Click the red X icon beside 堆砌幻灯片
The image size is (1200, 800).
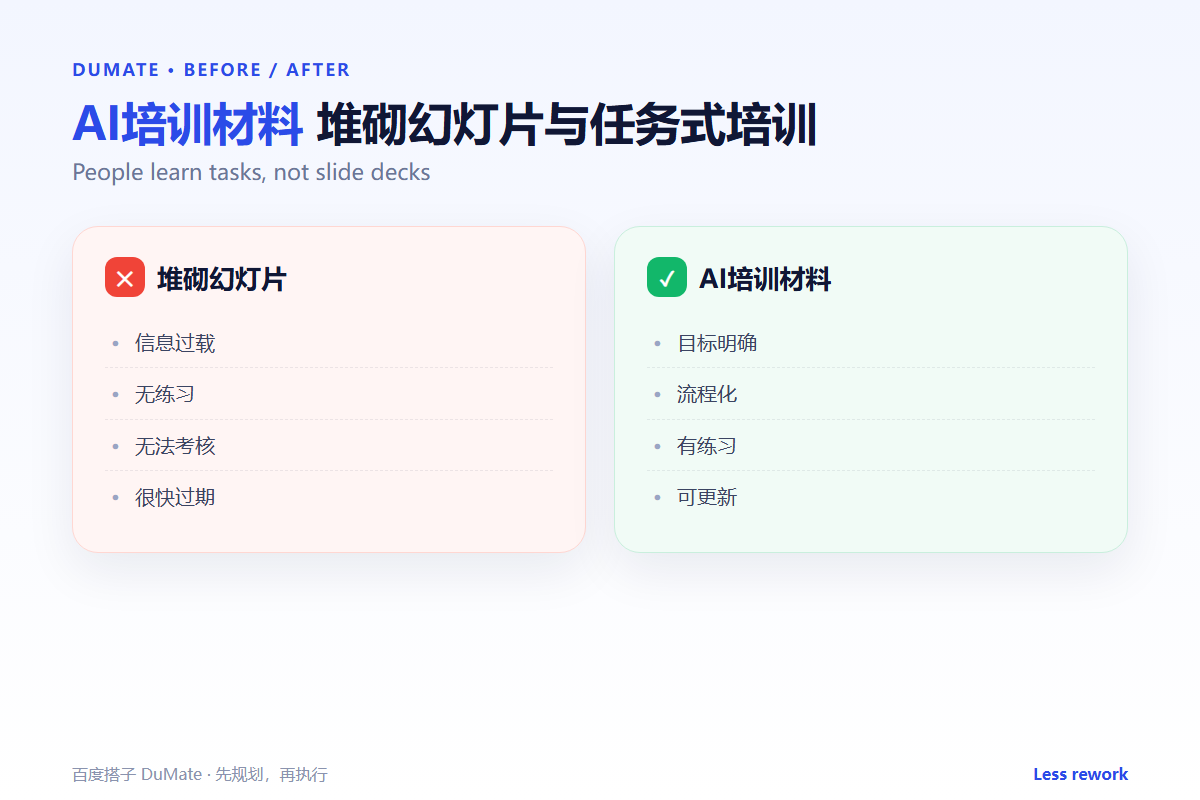coord(125,277)
